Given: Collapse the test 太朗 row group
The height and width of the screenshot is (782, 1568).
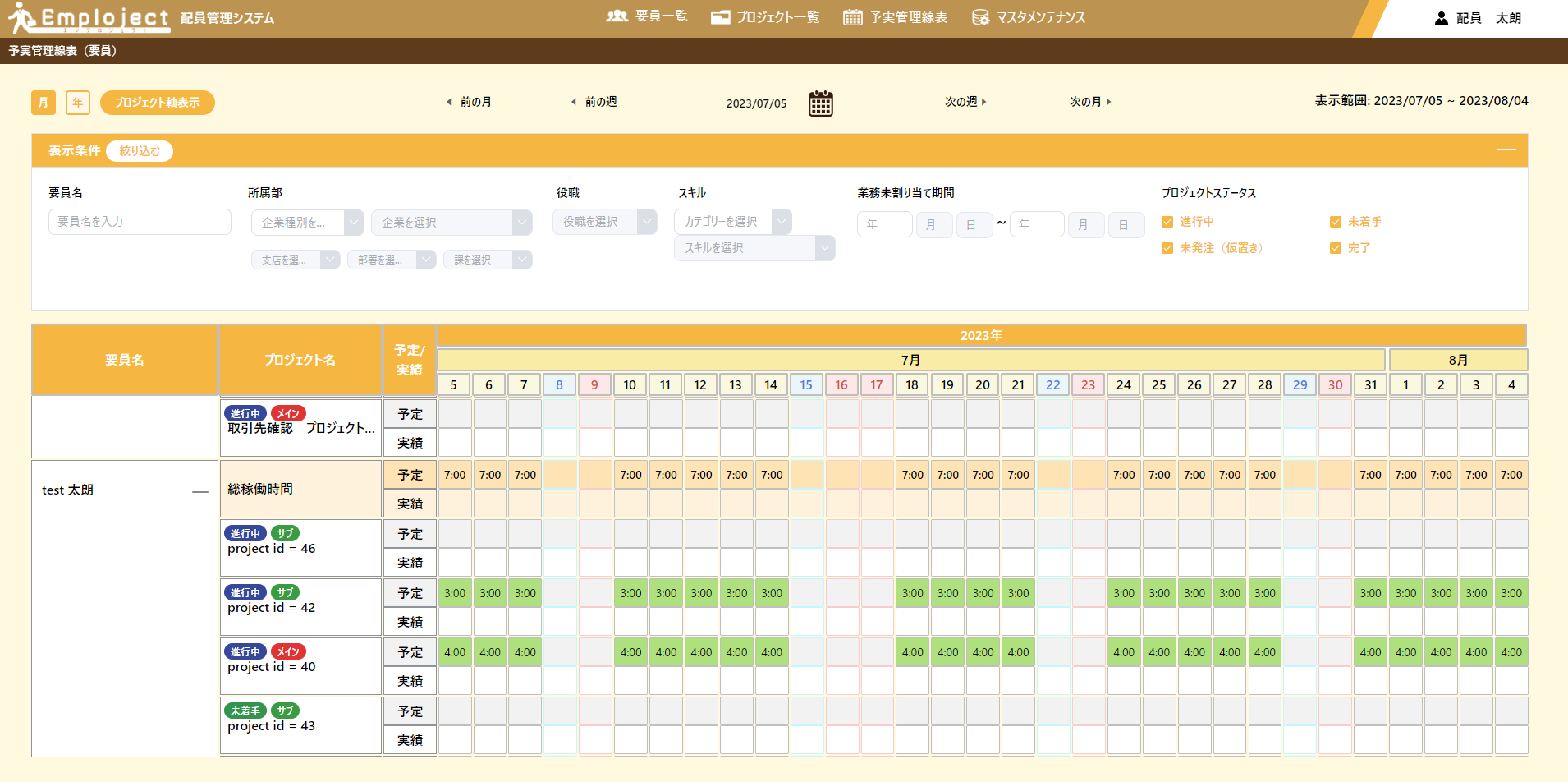Looking at the screenshot, I should click(x=199, y=491).
